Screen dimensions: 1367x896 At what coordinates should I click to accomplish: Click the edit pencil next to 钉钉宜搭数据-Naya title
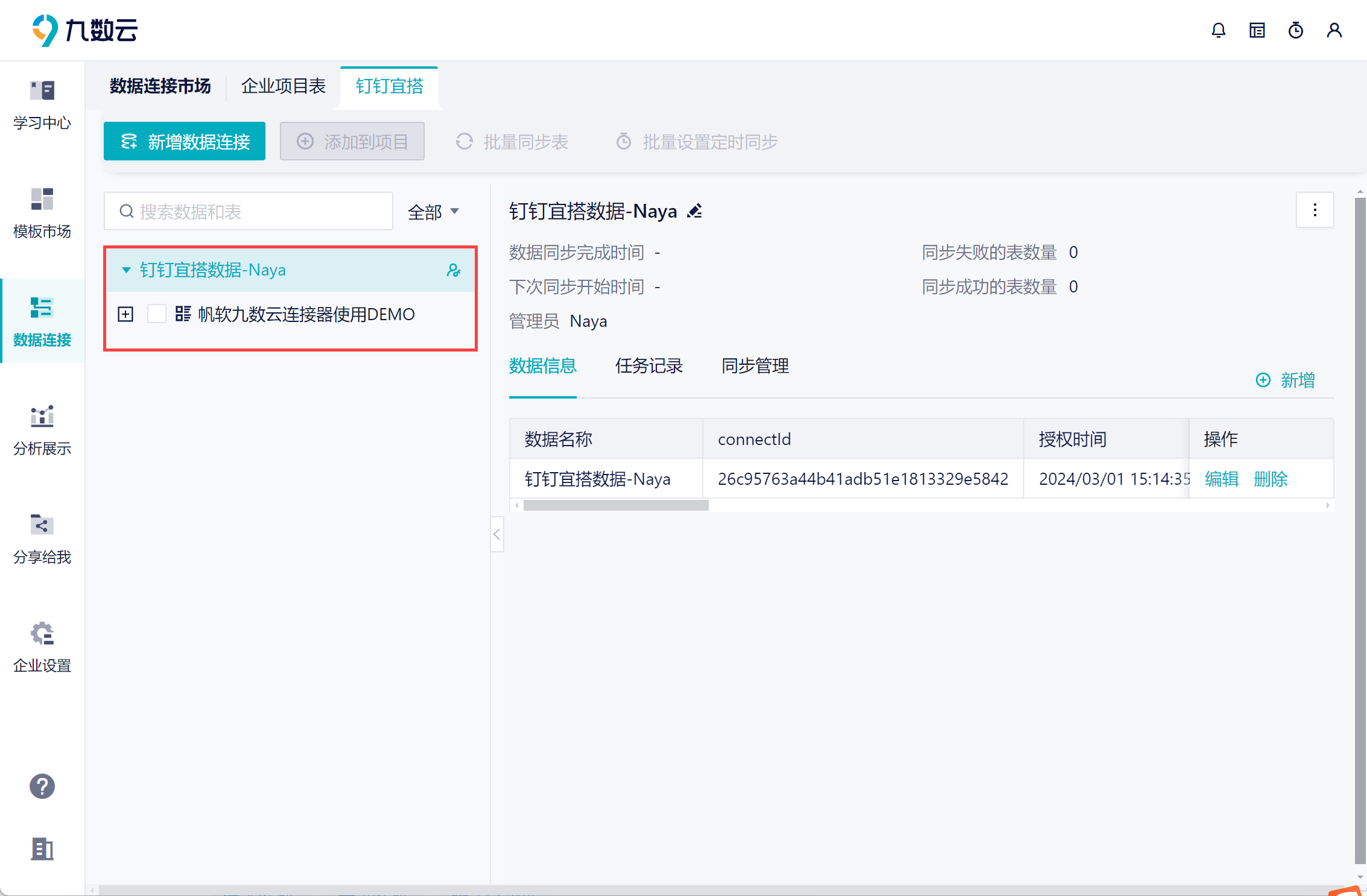click(695, 211)
